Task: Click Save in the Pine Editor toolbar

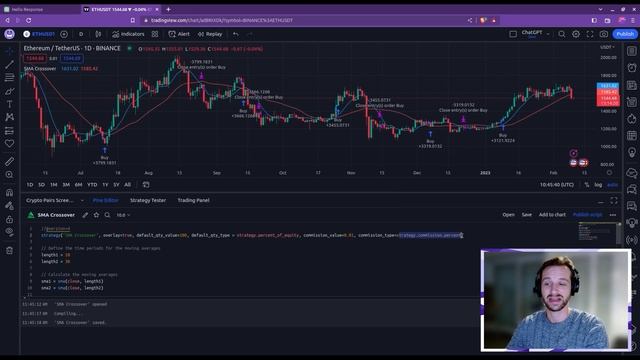Action: click(x=527, y=215)
